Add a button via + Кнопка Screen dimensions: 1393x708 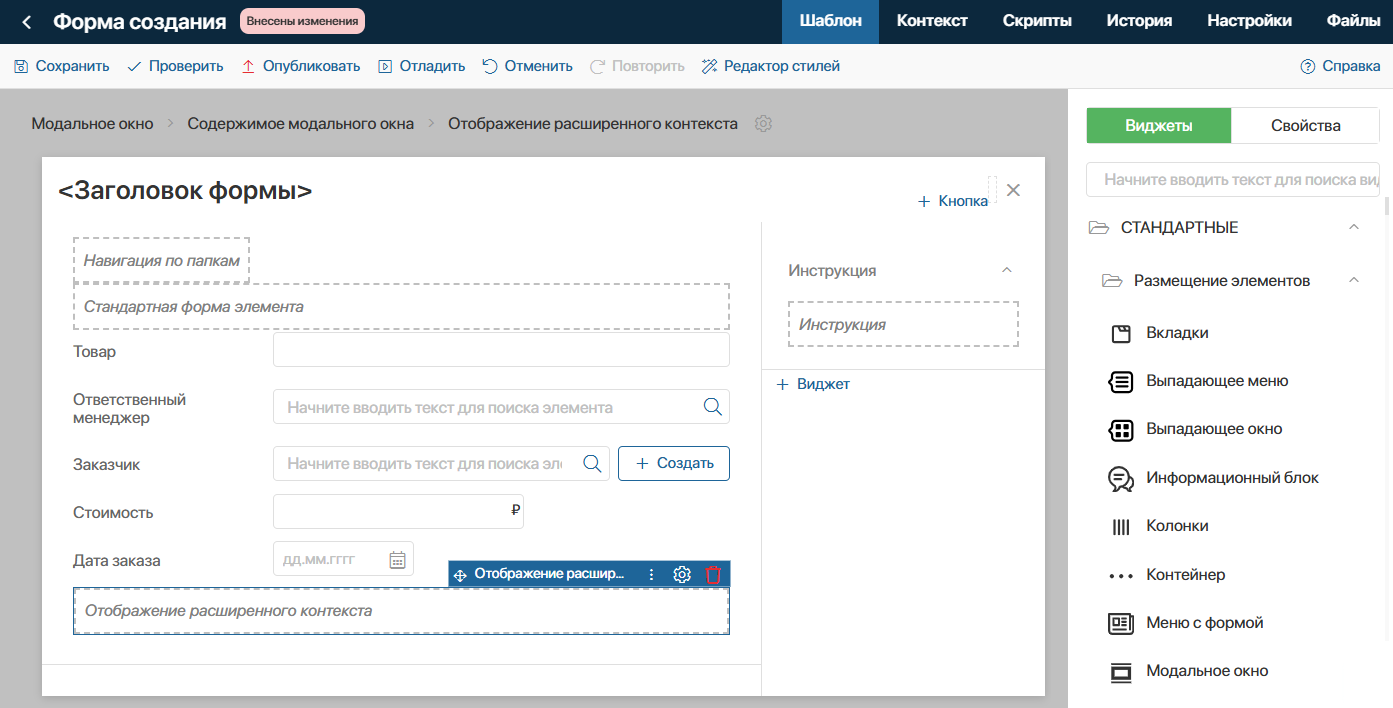953,201
